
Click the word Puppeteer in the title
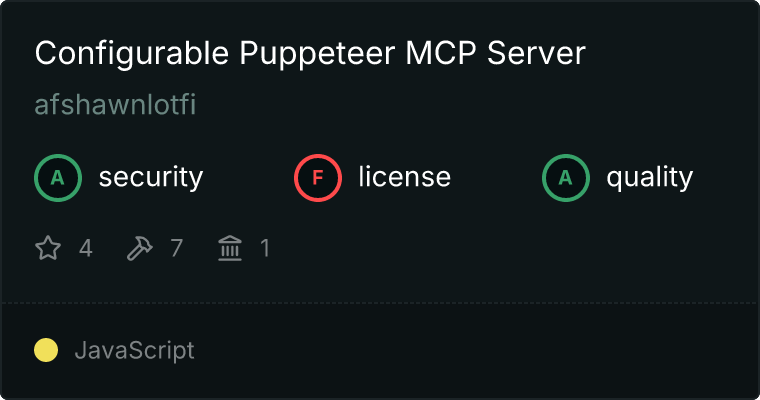point(317,54)
